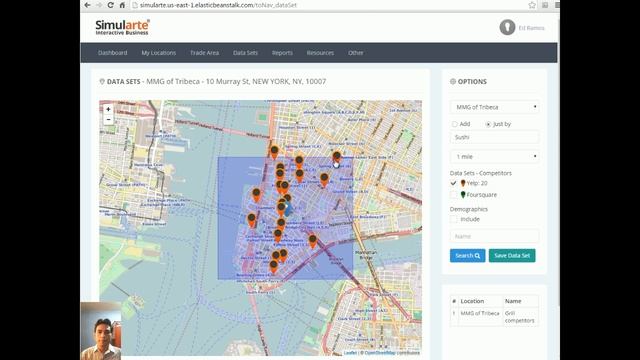Click the browser forward arrow
The height and width of the screenshot is (360, 640).
pos(99,5)
